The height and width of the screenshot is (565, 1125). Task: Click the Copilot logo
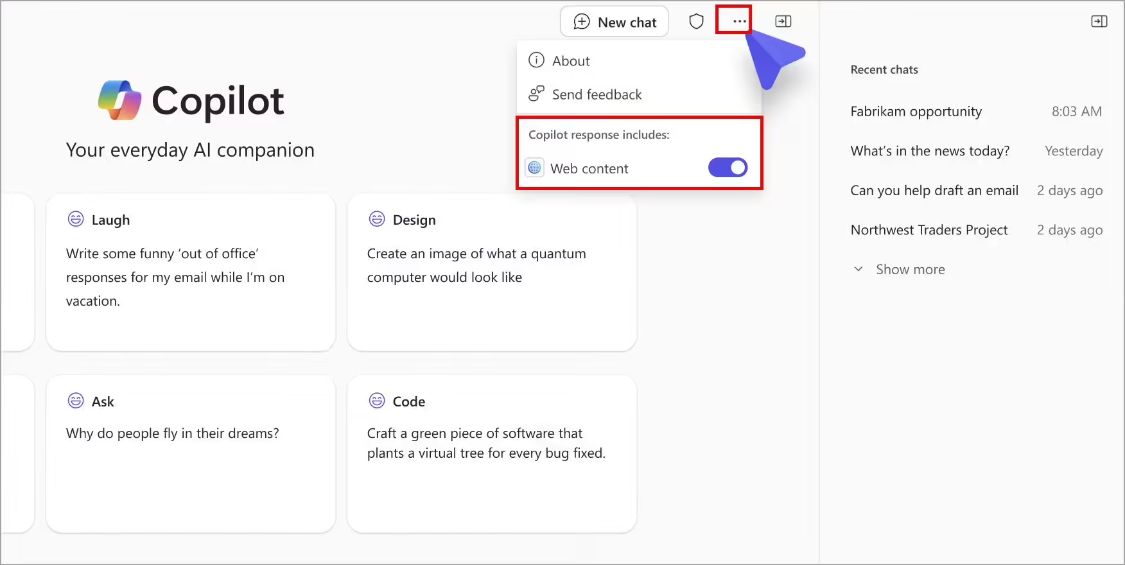(x=120, y=100)
